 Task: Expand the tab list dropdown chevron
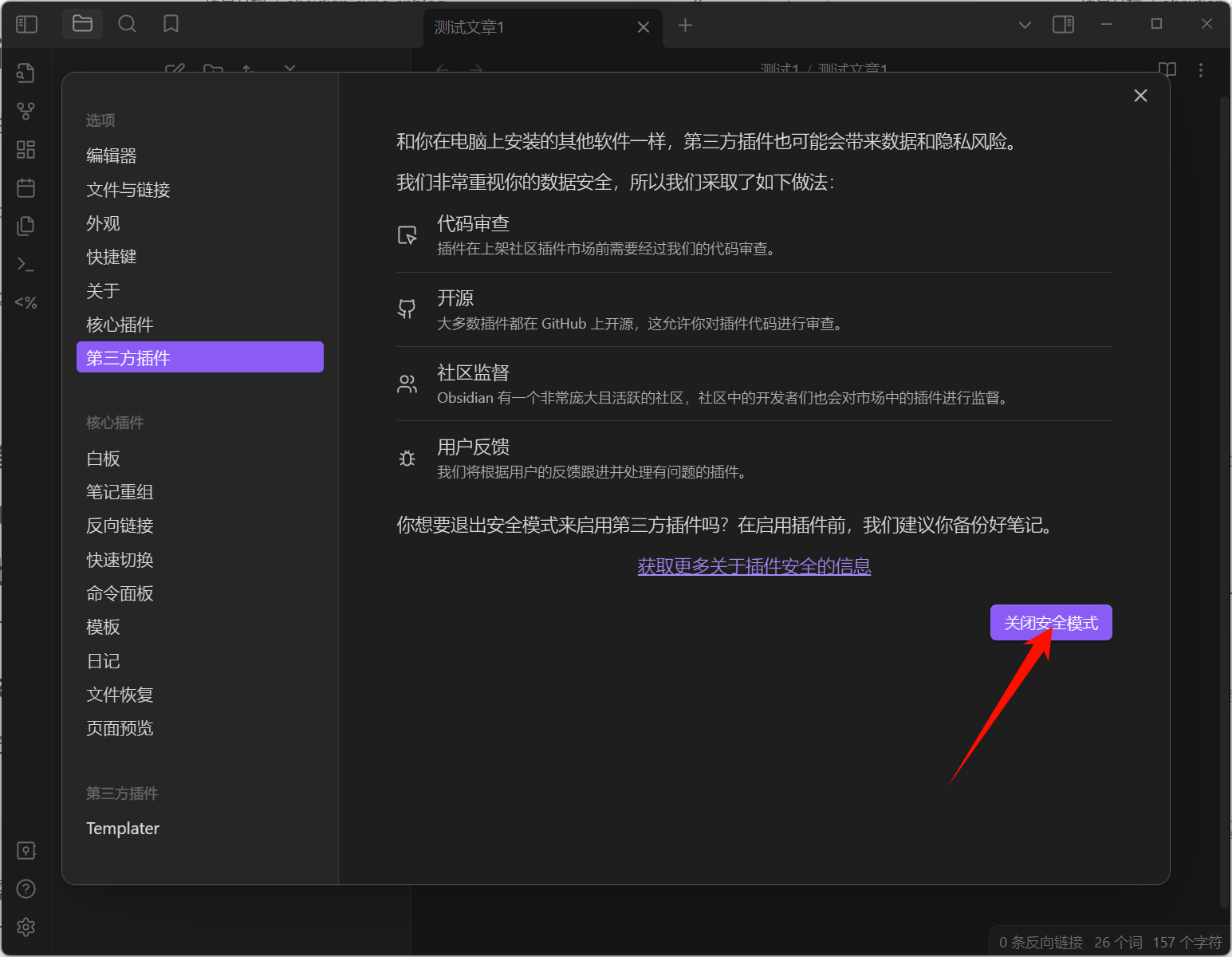click(x=1025, y=26)
